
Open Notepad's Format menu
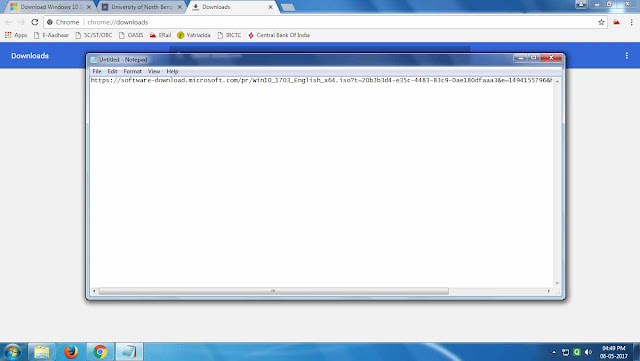pos(132,71)
